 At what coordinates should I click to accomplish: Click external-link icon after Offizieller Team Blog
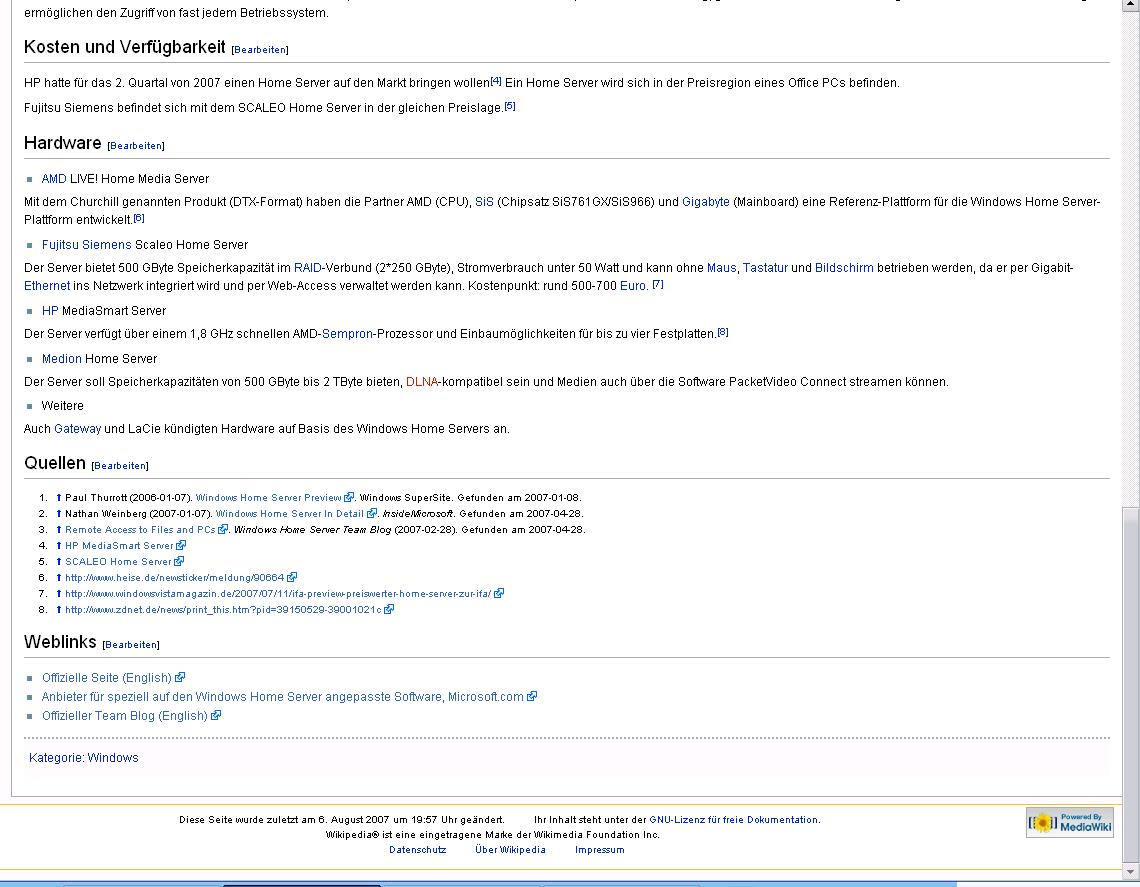[216, 715]
